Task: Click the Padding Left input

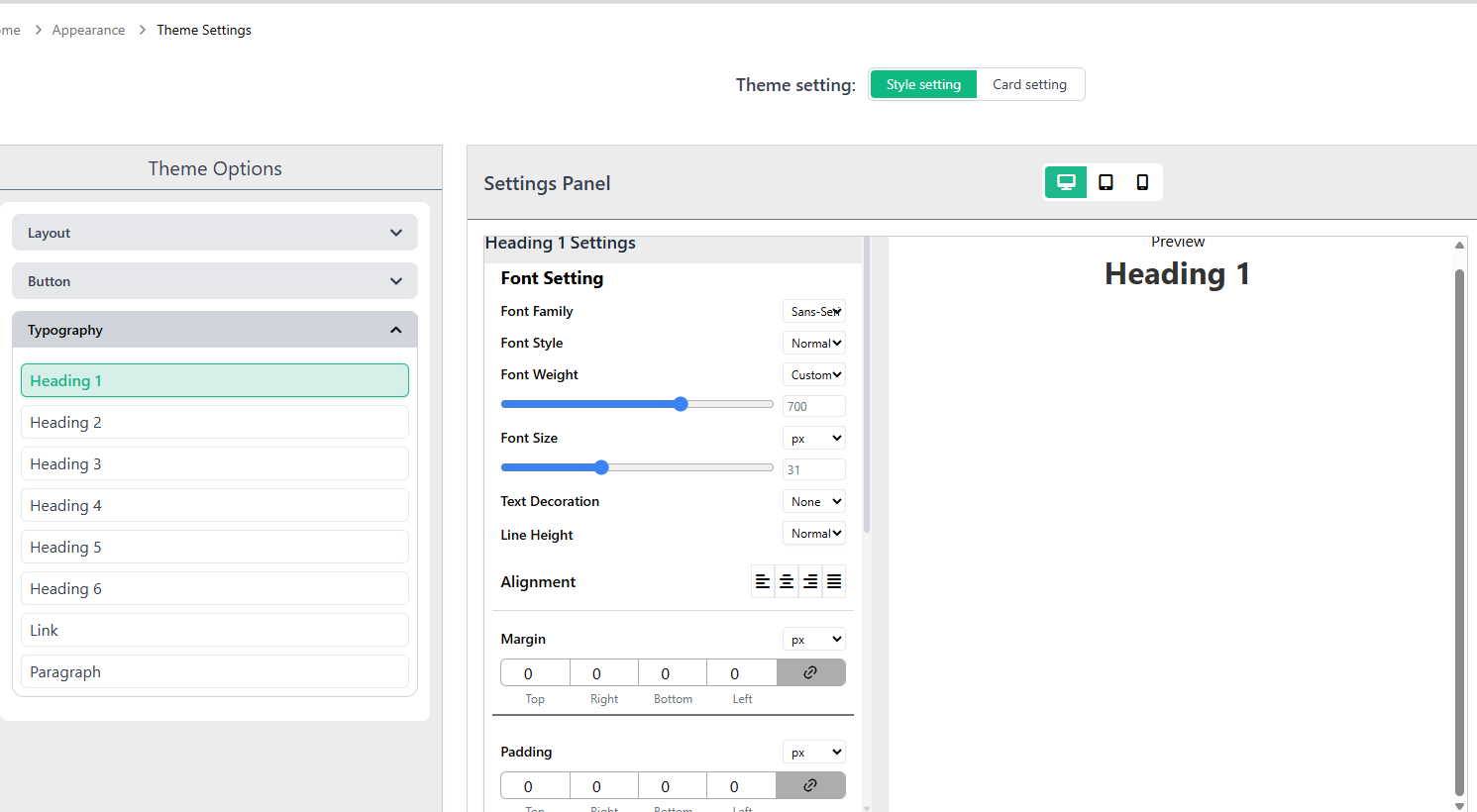Action: [742, 786]
